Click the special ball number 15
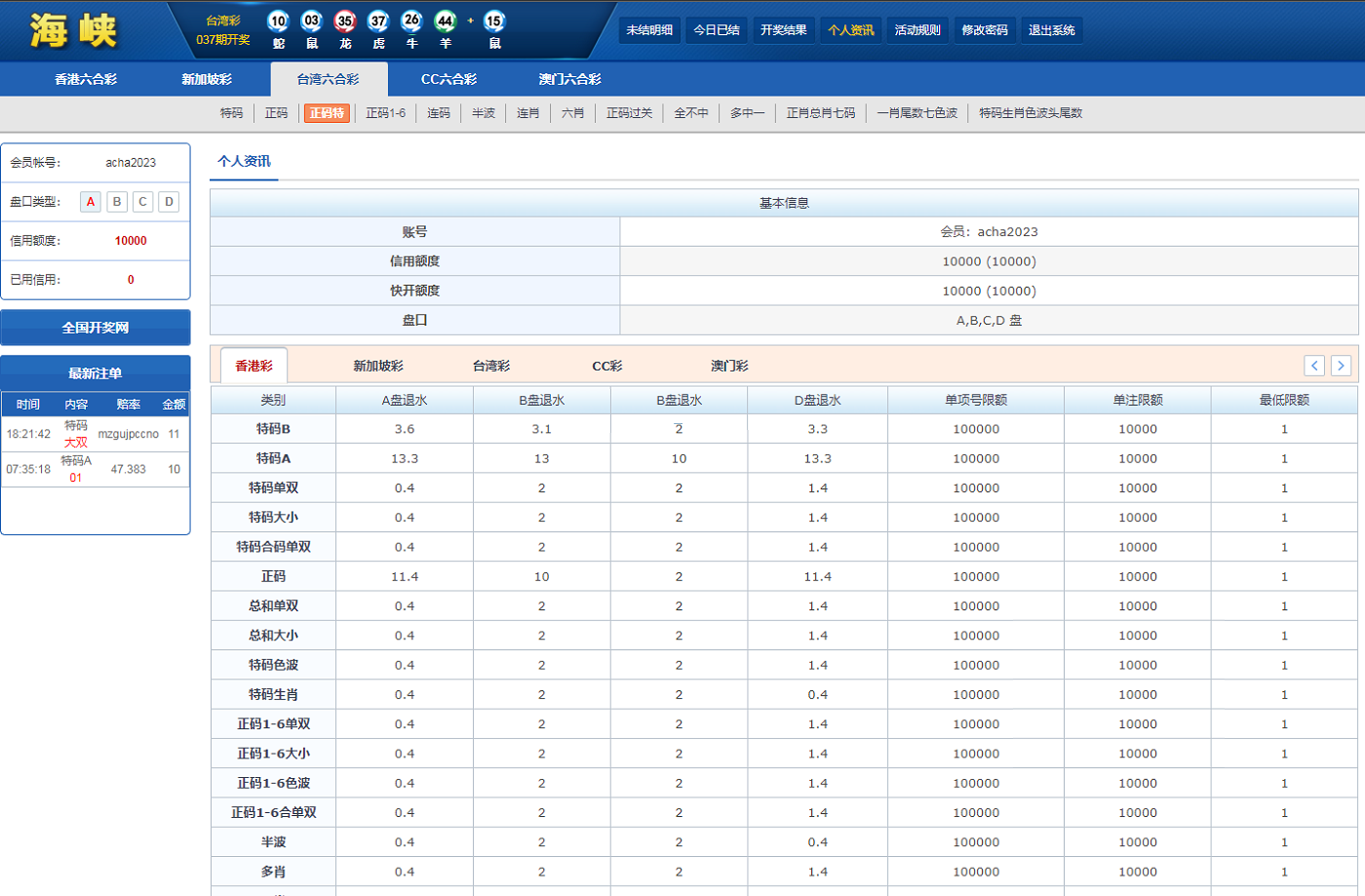 click(x=494, y=20)
